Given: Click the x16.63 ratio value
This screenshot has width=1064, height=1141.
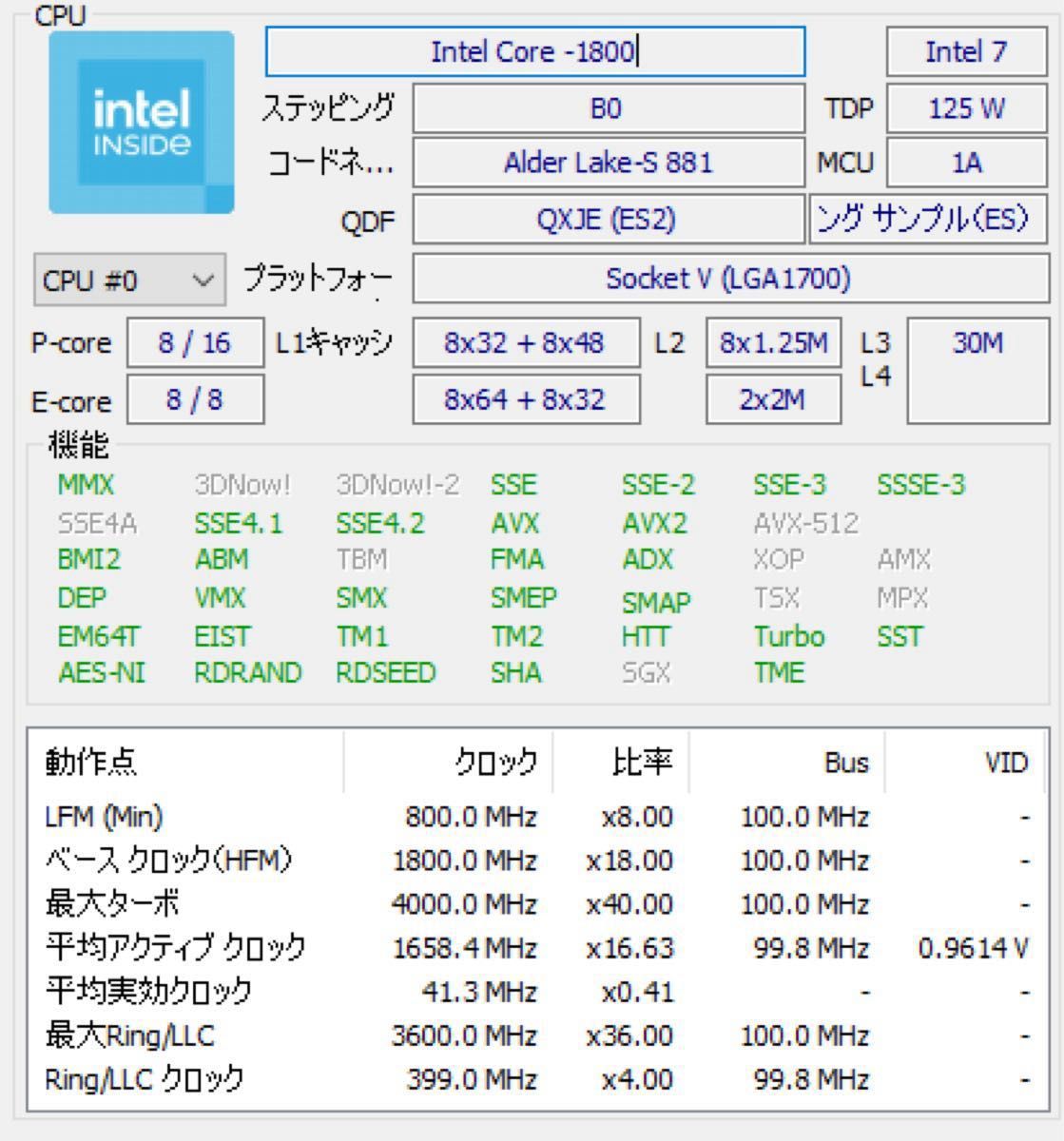Looking at the screenshot, I should 629,948.
